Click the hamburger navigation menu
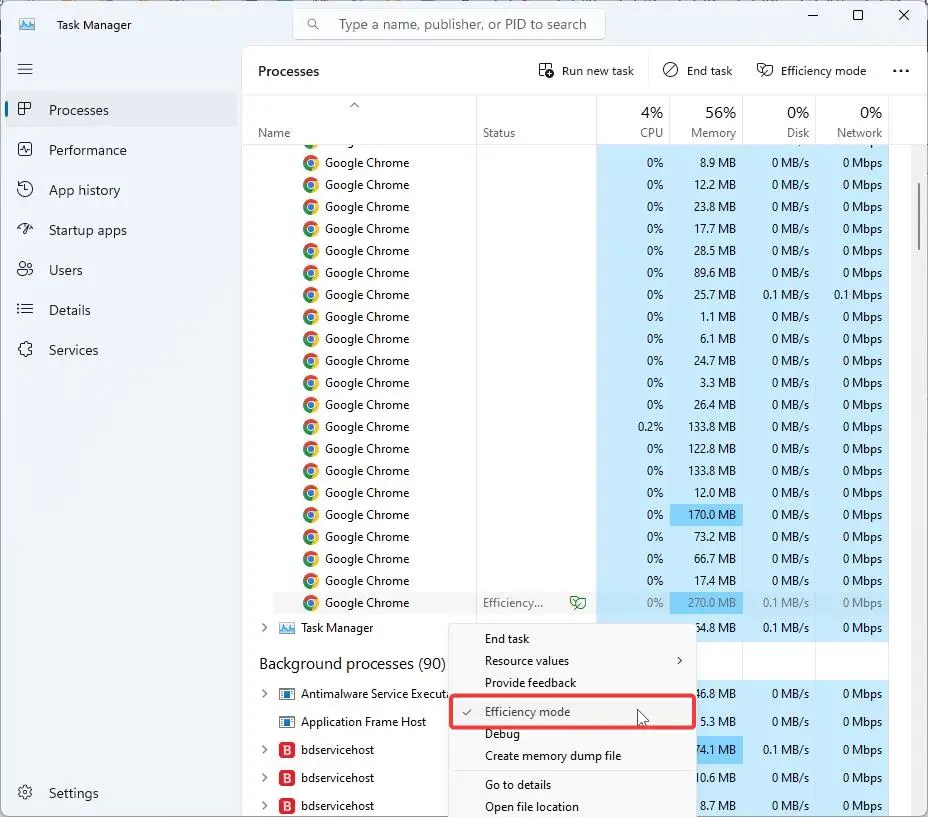The image size is (928, 817). (x=25, y=69)
